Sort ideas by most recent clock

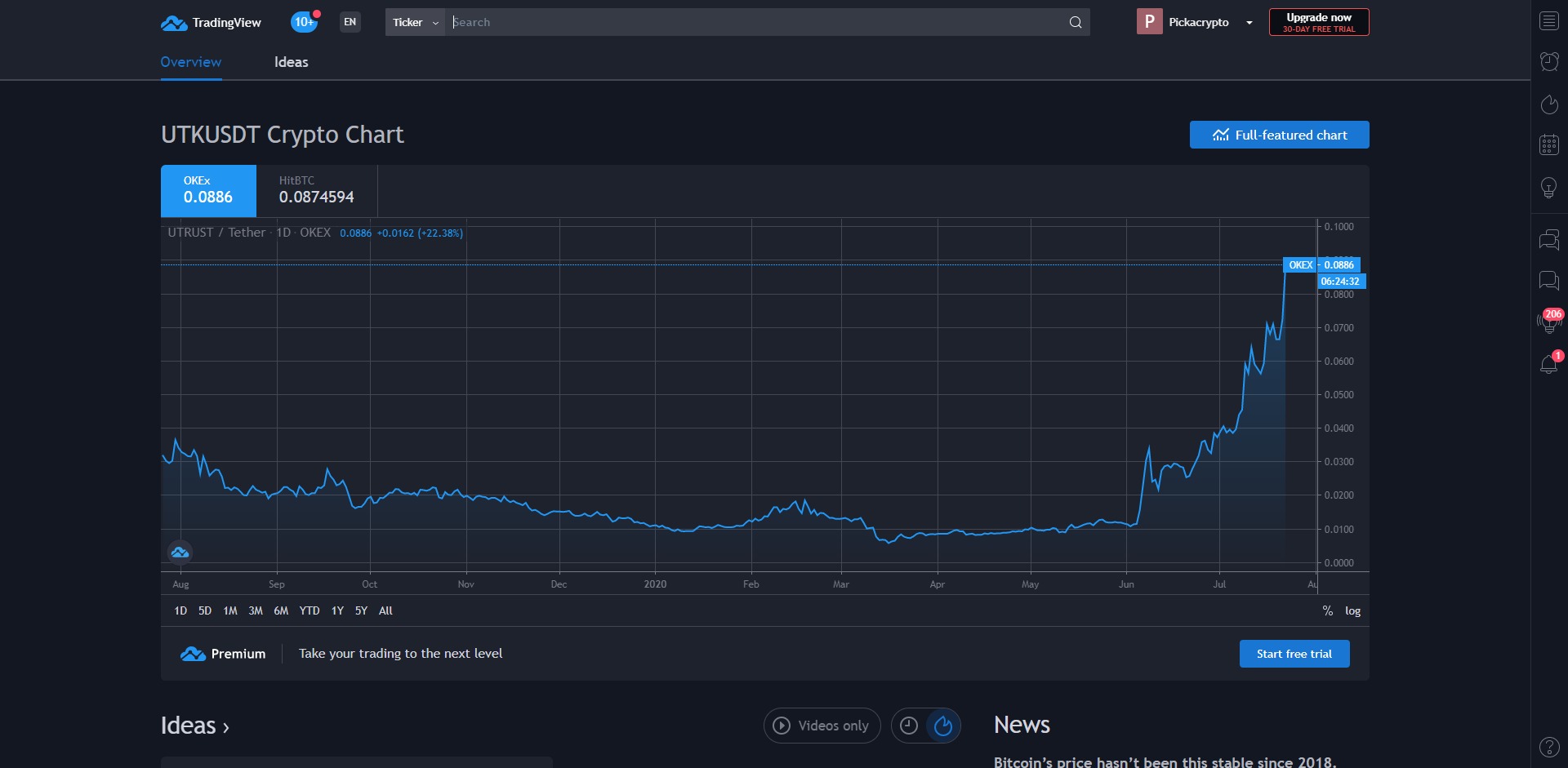pos(909,726)
